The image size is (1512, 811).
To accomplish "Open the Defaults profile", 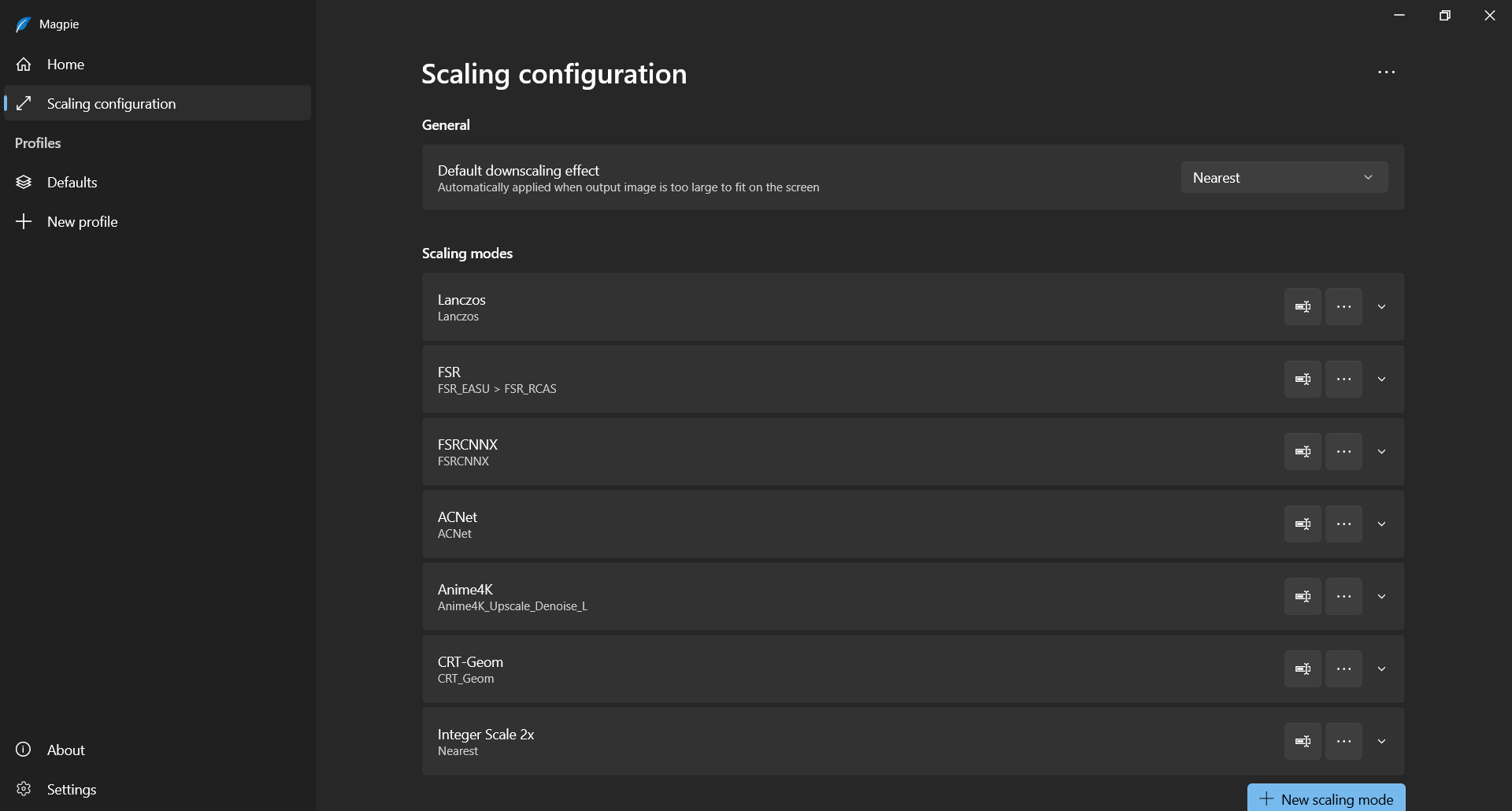I will 157,182.
